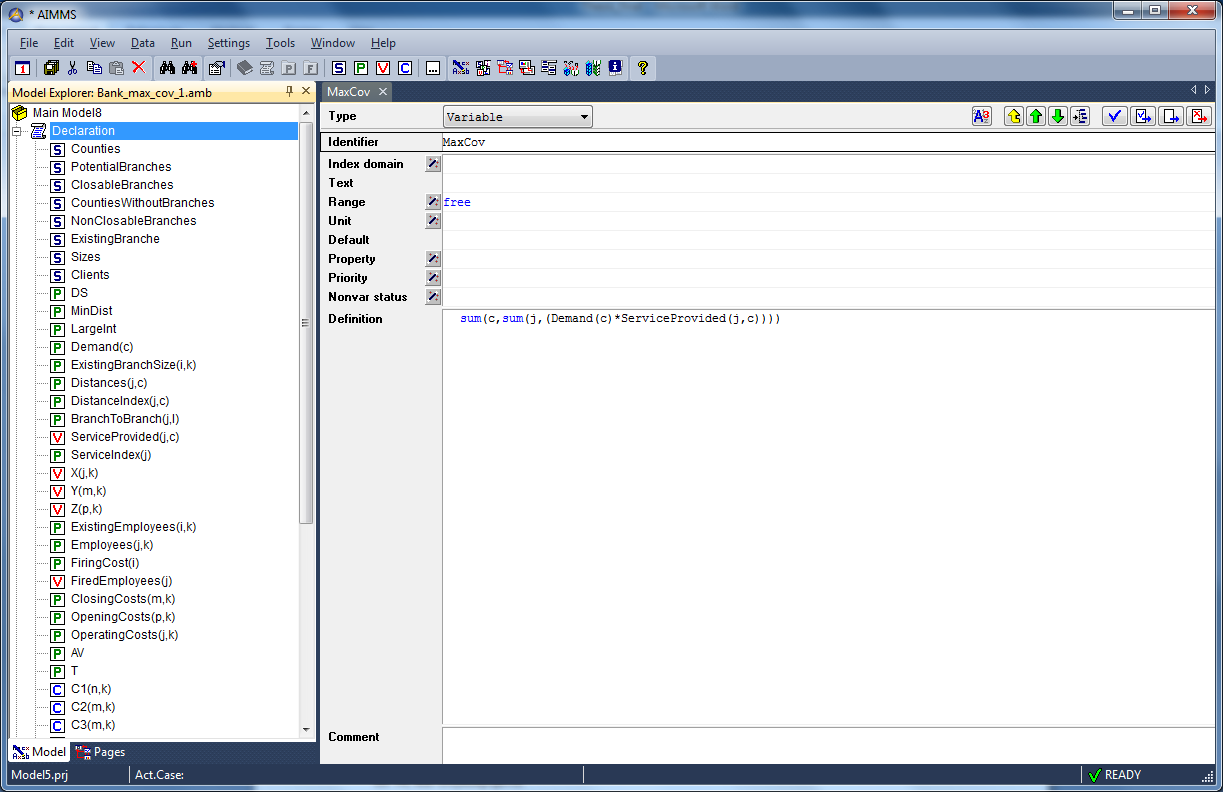
Task: Click the Help question mark icon
Action: coord(643,68)
